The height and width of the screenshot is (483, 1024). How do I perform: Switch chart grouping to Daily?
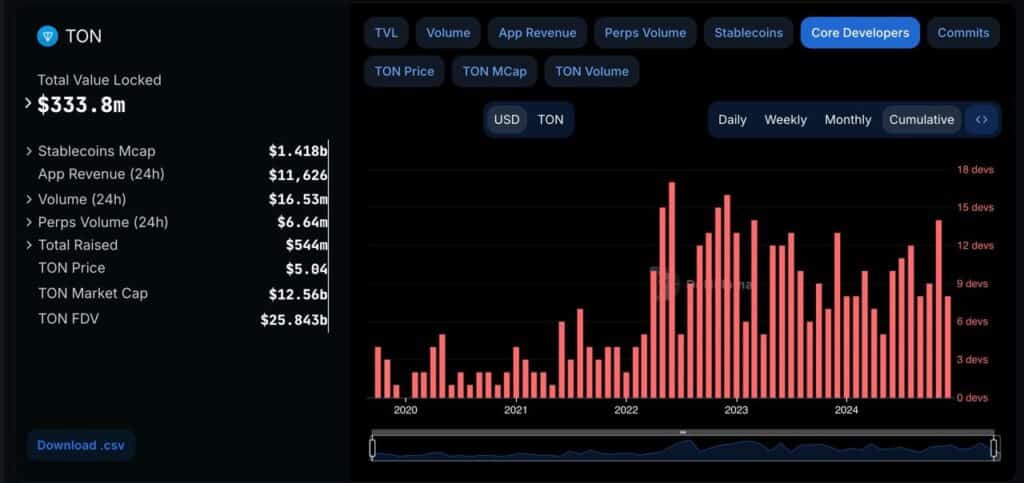pos(732,120)
